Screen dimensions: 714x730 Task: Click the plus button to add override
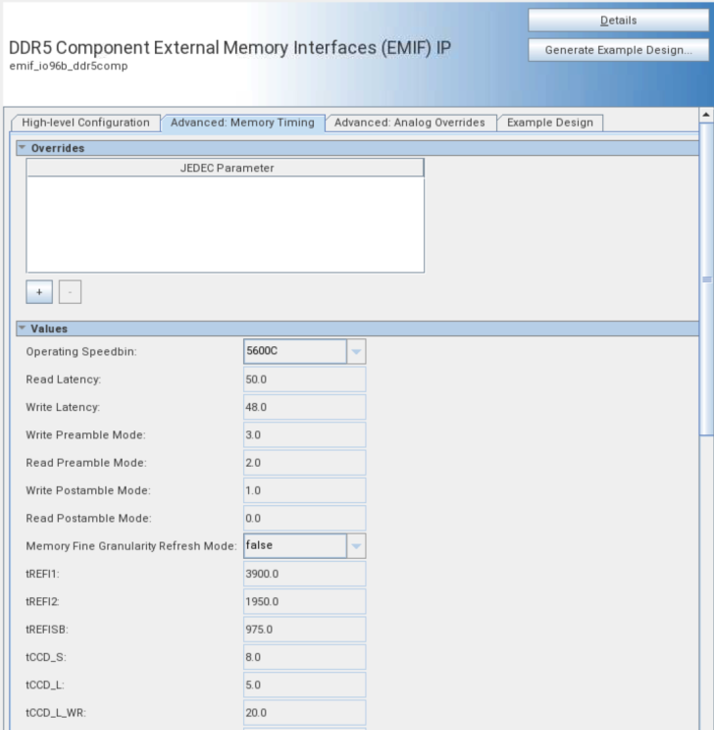(39, 292)
